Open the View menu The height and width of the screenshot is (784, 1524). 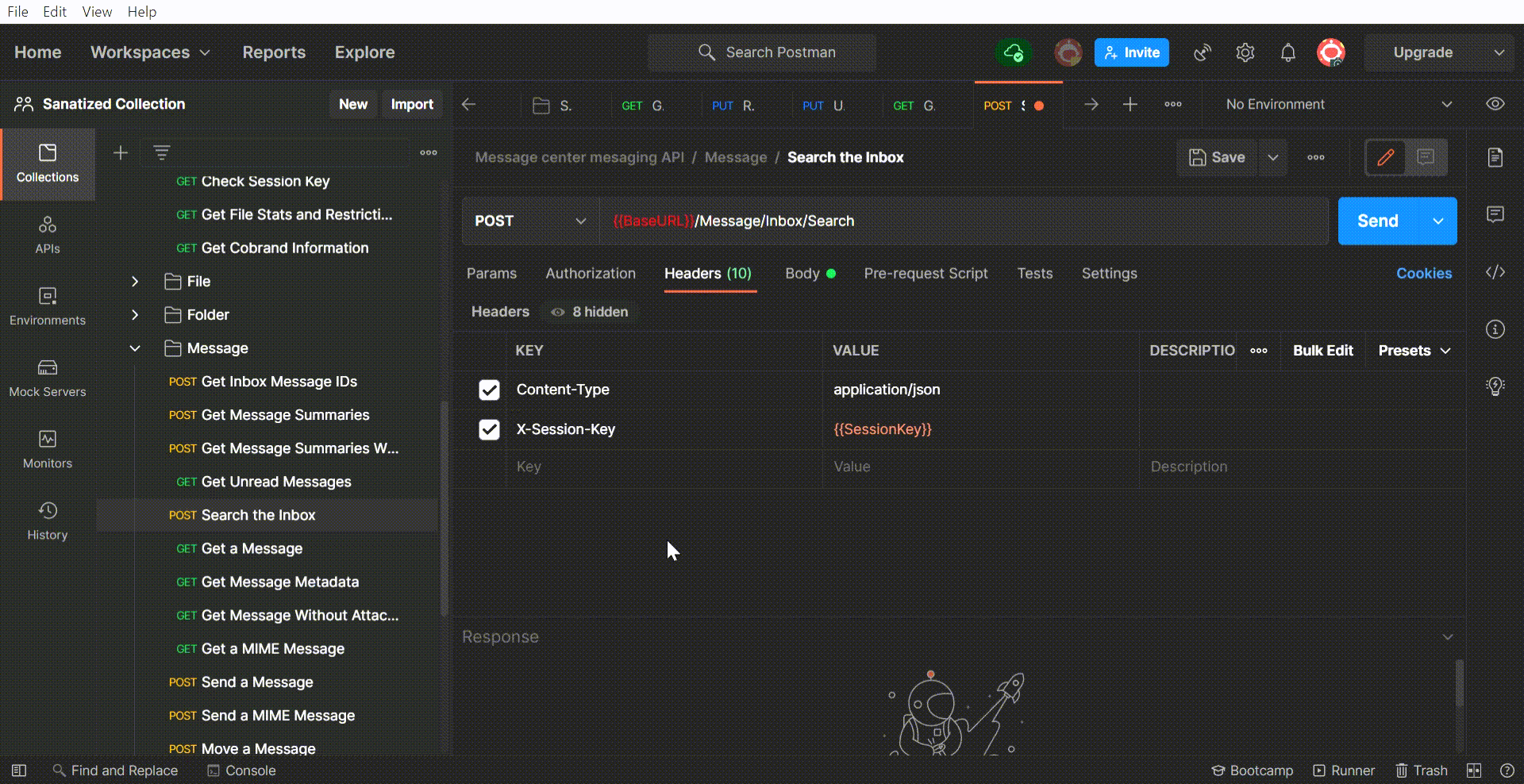97,12
